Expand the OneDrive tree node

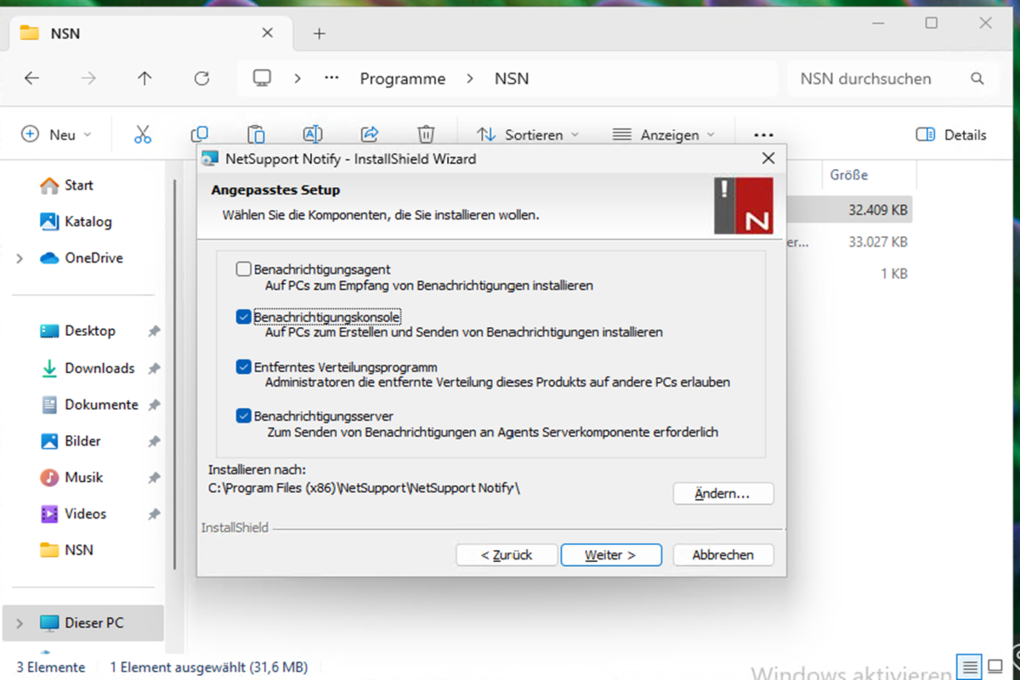pyautogui.click(x=20, y=258)
